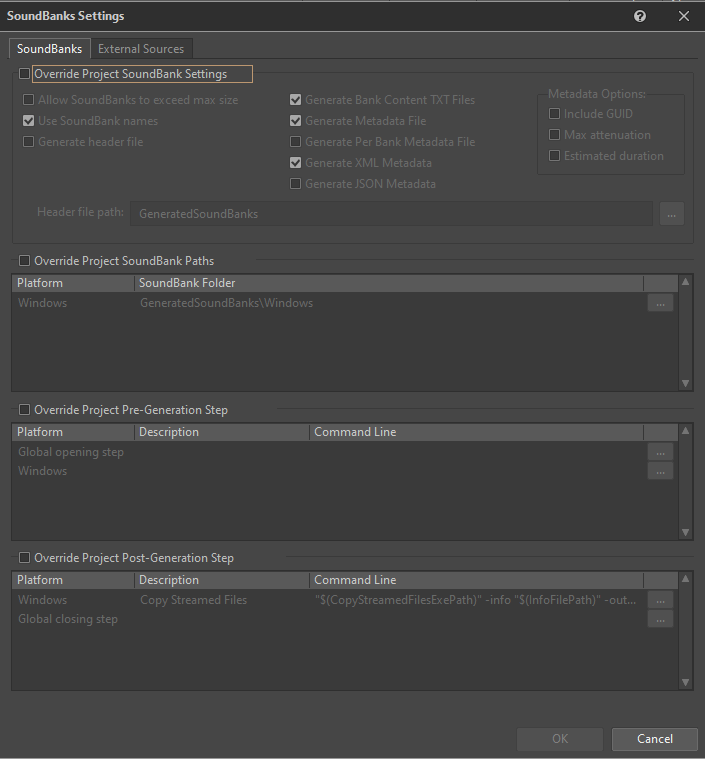Click Command Line header in Pre-Generation list
This screenshot has width=705, height=759.
point(476,432)
